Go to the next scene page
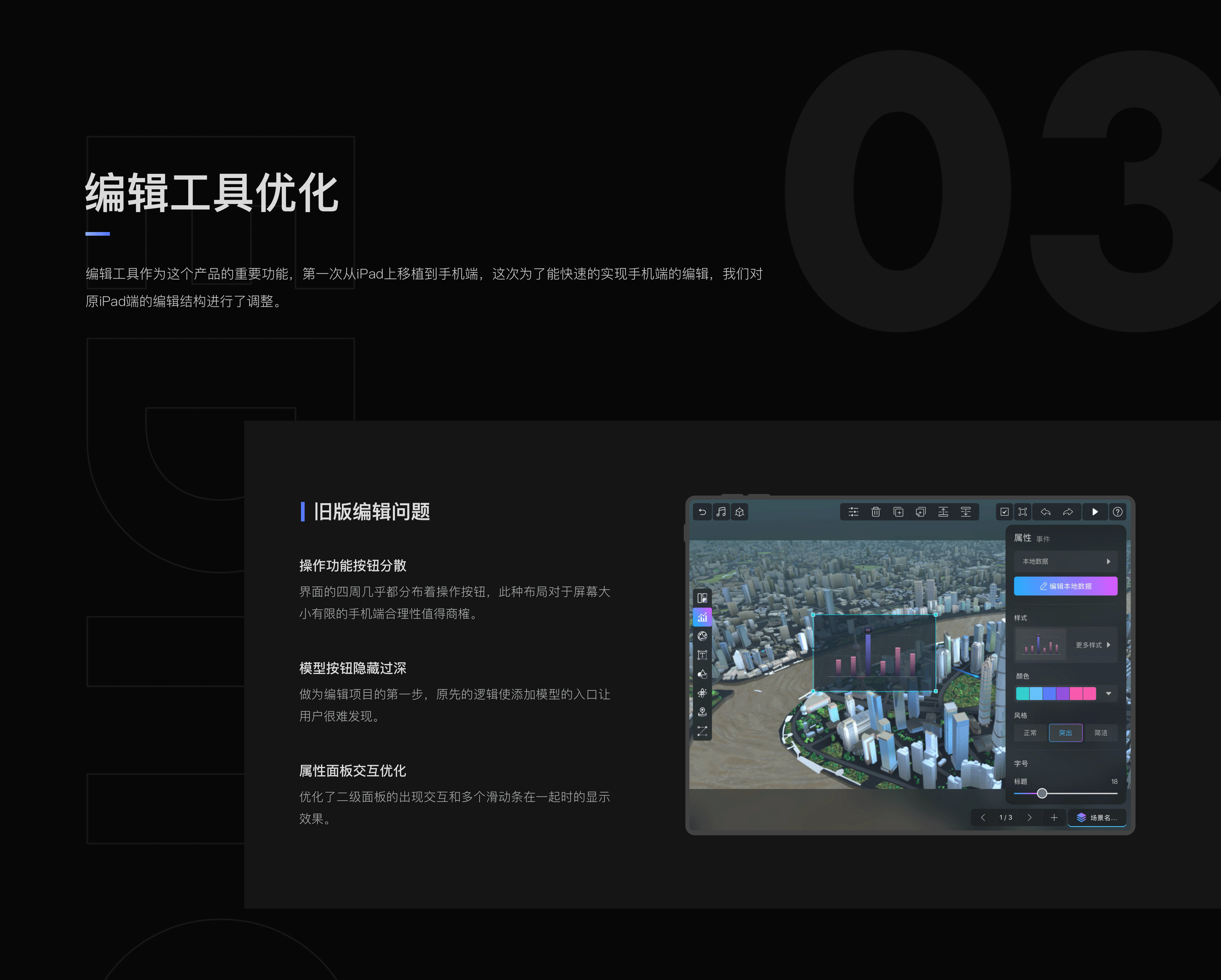This screenshot has width=1221, height=980. pos(1030,817)
